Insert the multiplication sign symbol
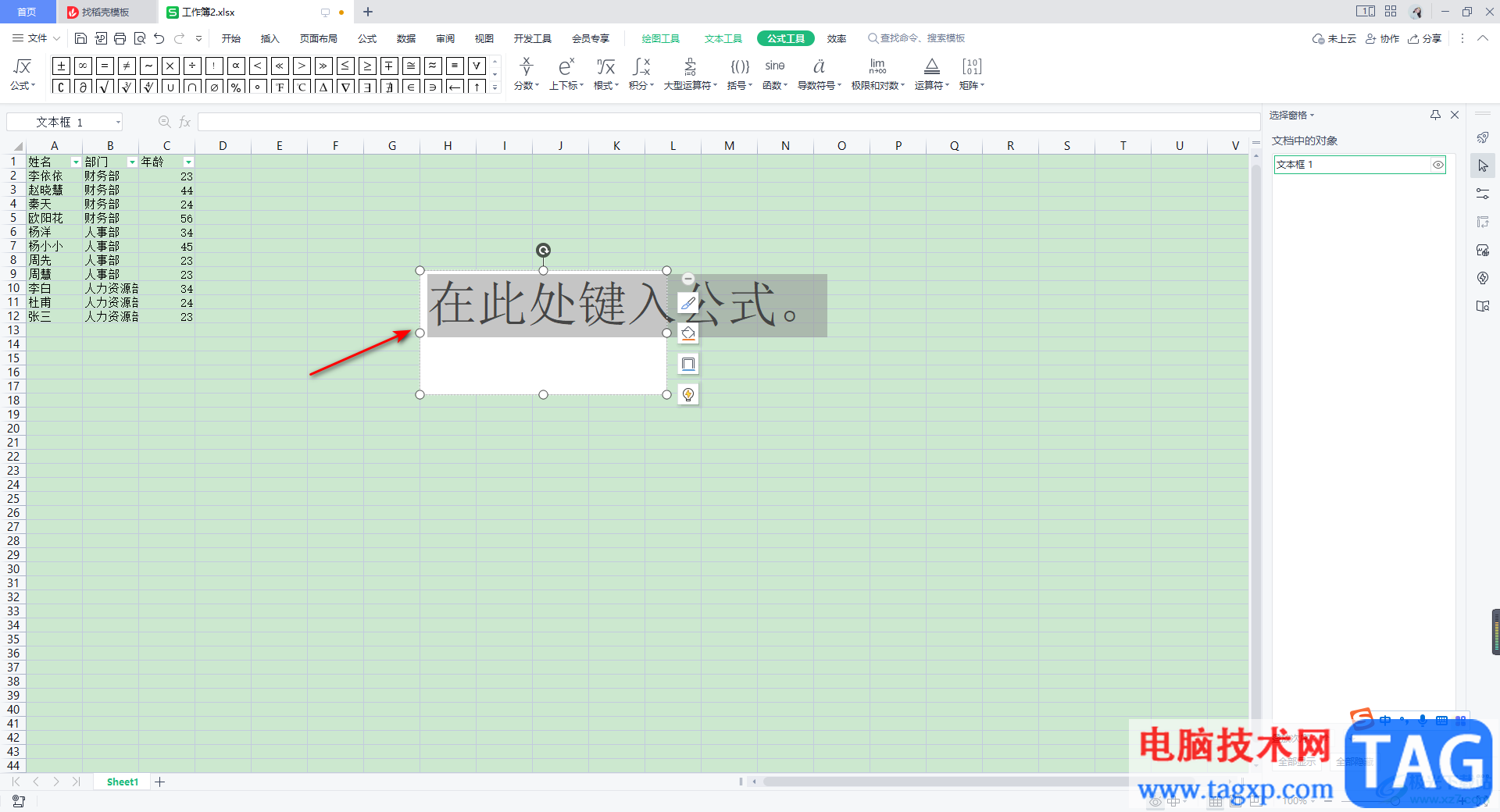1500x812 pixels. click(170, 66)
